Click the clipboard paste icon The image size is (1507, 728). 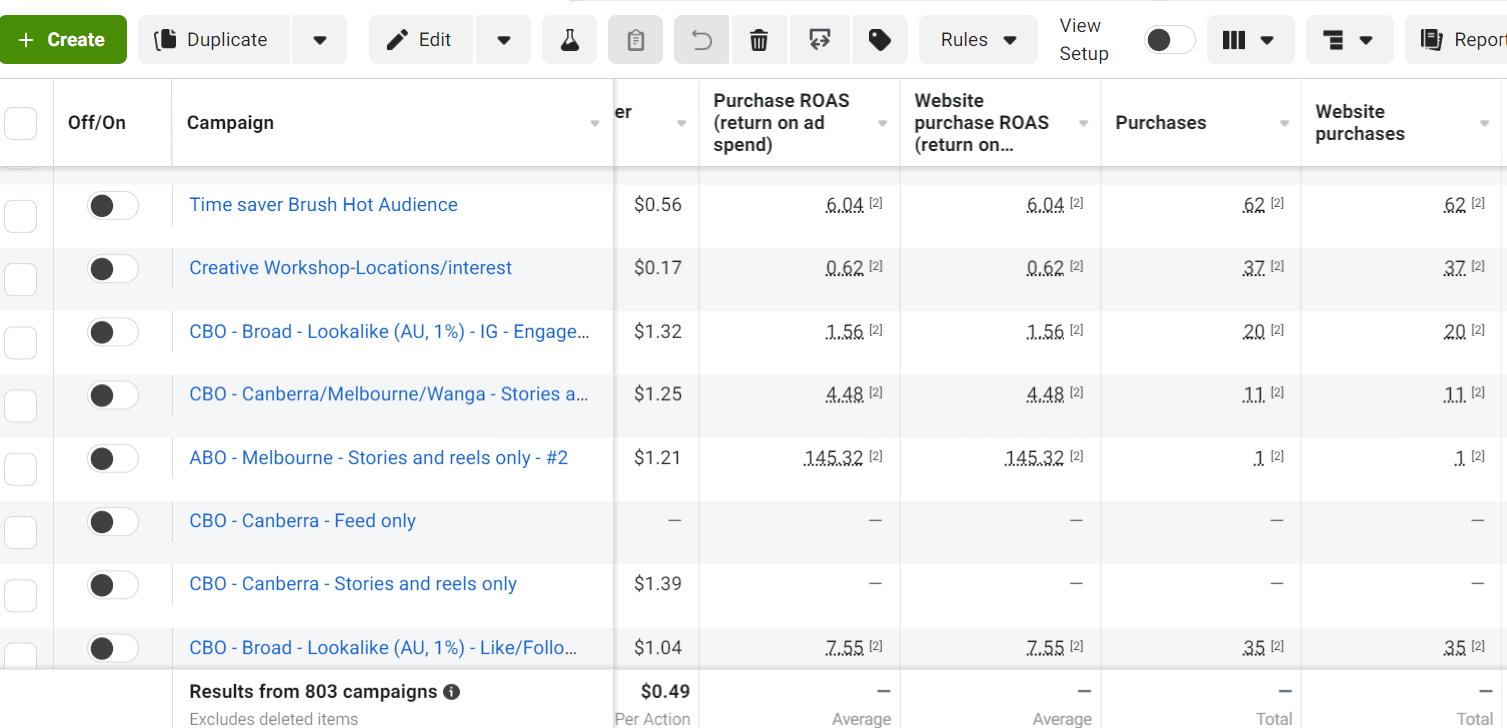click(x=635, y=40)
